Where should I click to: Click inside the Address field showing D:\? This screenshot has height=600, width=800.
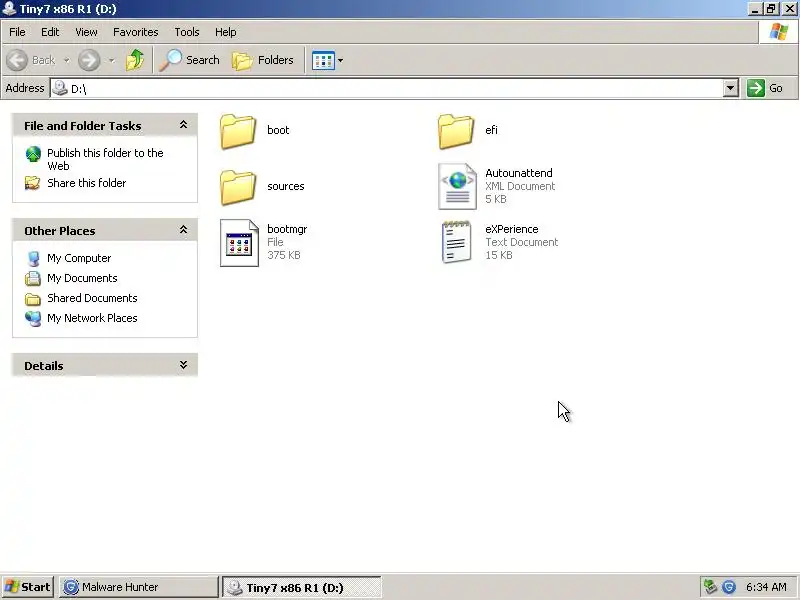click(386, 88)
